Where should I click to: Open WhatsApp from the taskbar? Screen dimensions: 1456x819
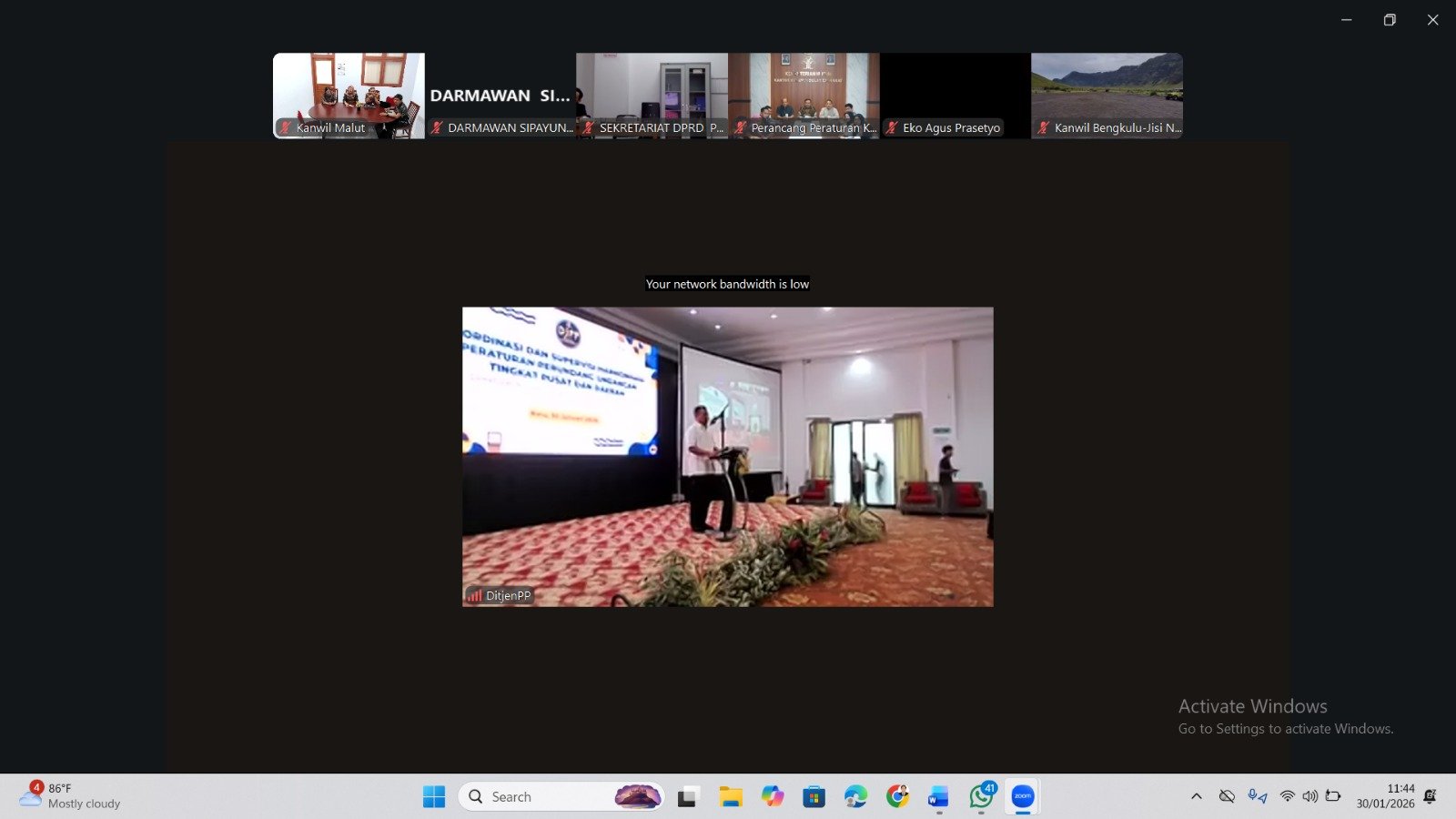click(981, 796)
